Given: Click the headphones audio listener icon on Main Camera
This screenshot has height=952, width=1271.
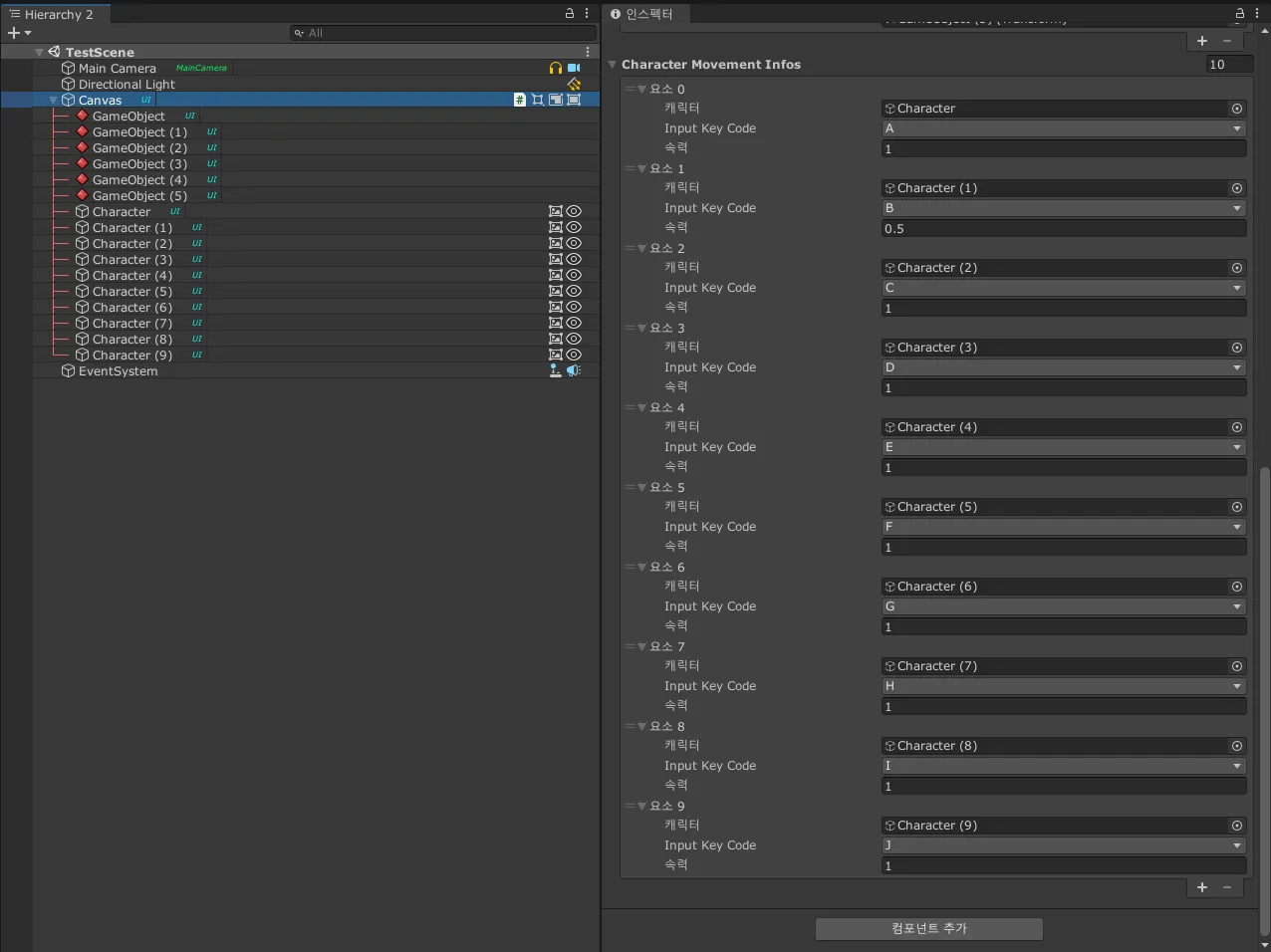Looking at the screenshot, I should (556, 68).
